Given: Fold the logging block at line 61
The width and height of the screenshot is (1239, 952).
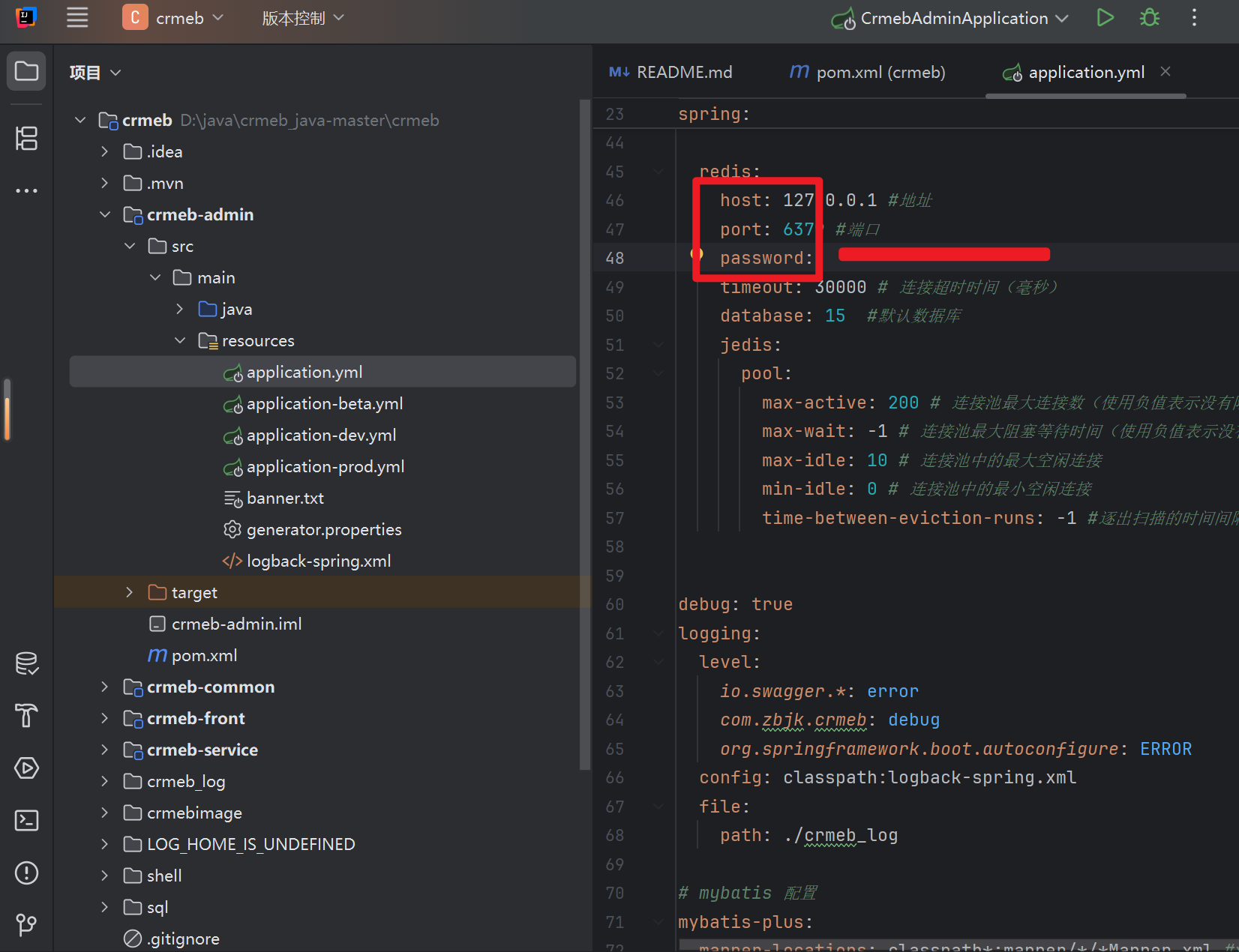Looking at the screenshot, I should [658, 633].
